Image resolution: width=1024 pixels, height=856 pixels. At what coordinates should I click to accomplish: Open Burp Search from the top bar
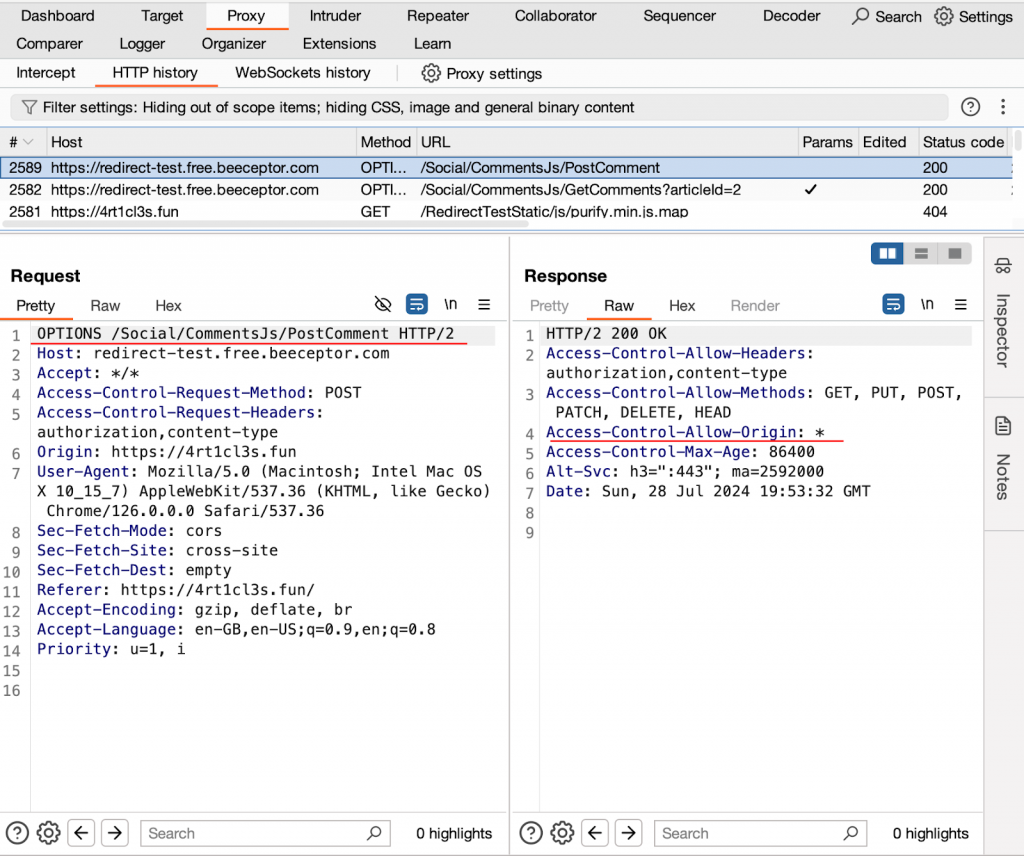[x=886, y=16]
